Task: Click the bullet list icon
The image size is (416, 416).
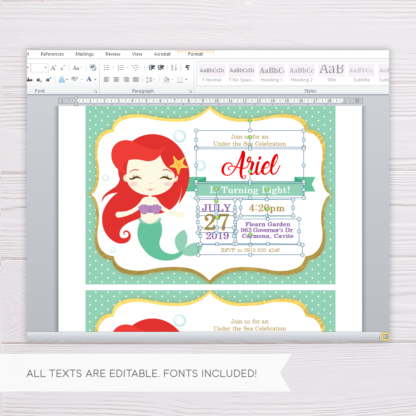Action: pos(106,68)
